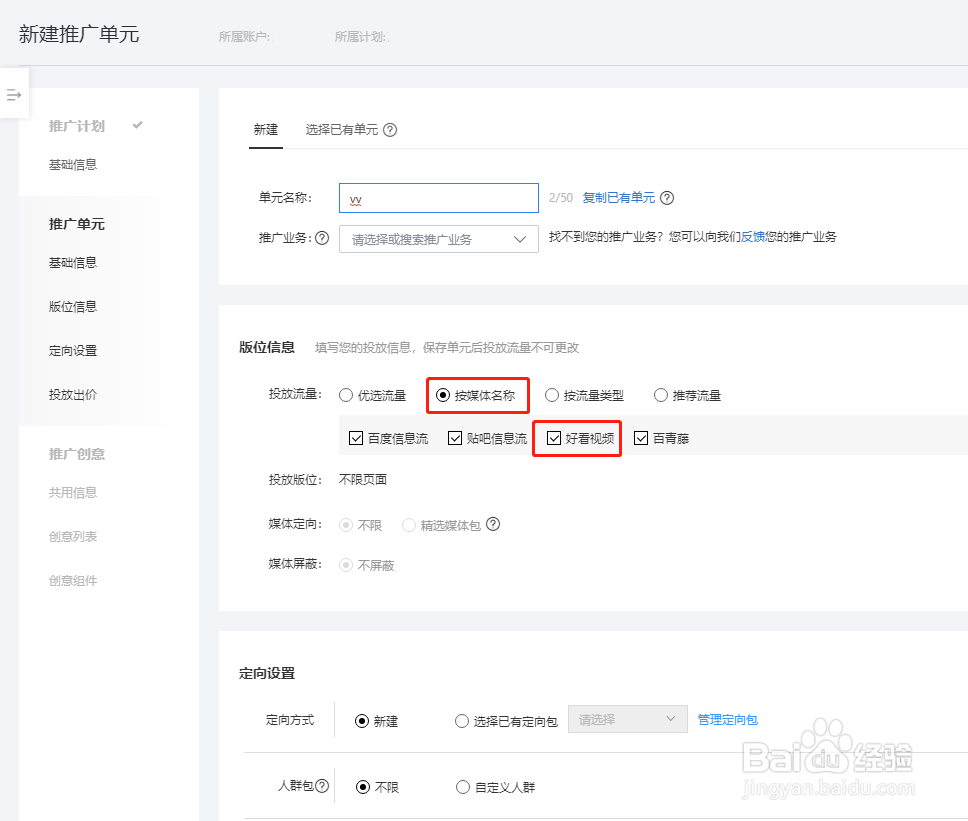Click inside the 单元名称 input field
The width and height of the screenshot is (968, 821).
point(438,198)
